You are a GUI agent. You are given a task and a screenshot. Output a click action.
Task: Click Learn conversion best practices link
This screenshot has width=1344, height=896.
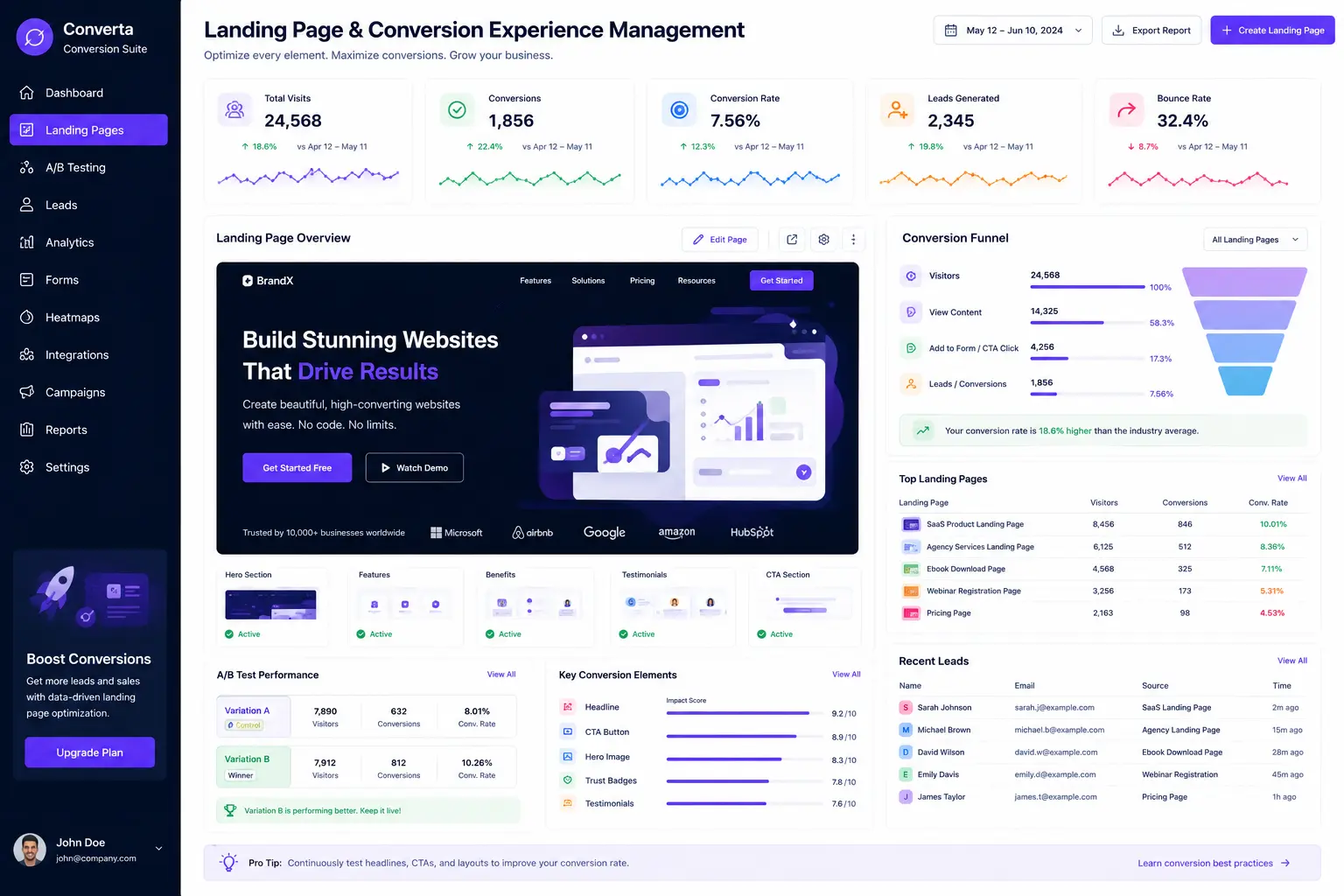pos(1214,863)
